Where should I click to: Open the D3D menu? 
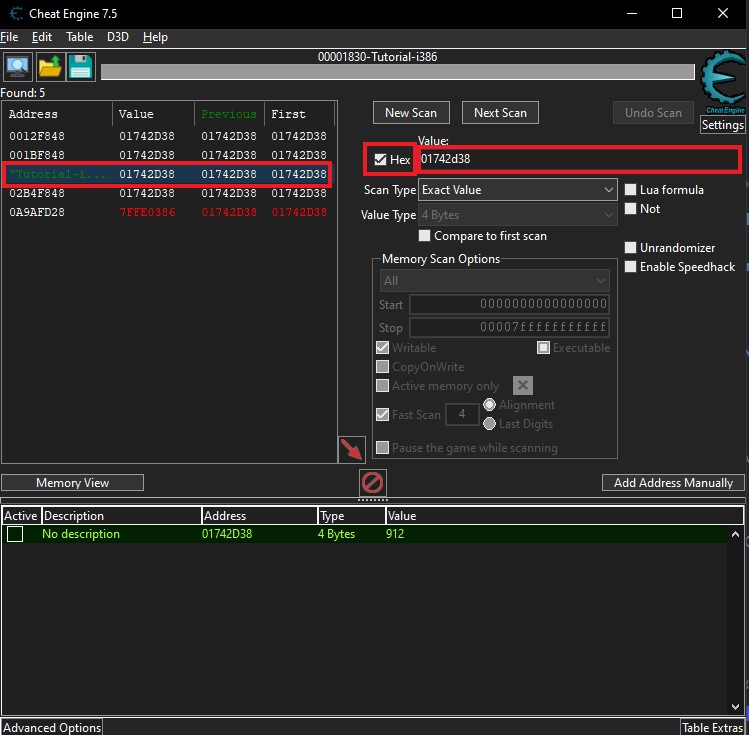coord(118,37)
